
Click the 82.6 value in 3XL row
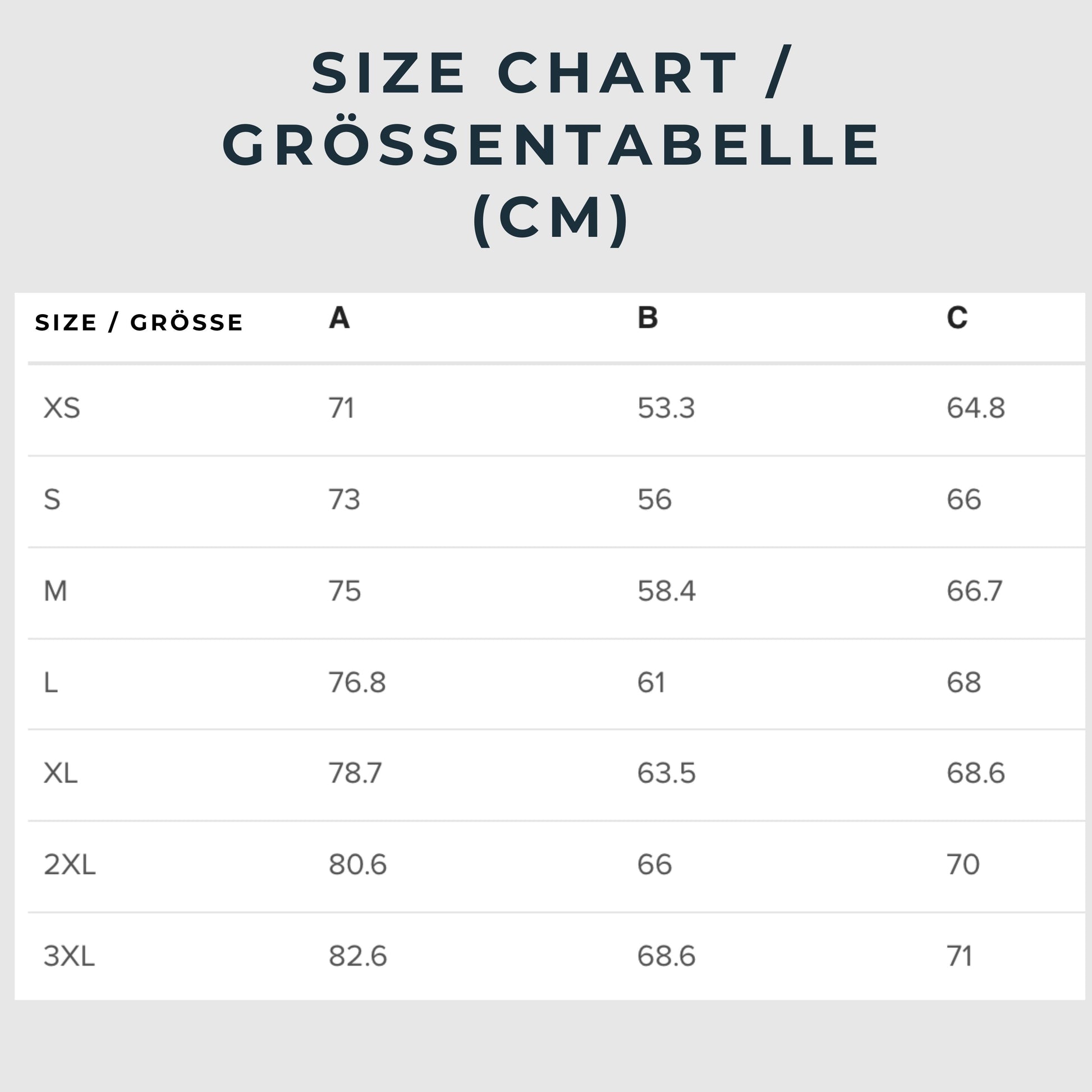coord(358,956)
